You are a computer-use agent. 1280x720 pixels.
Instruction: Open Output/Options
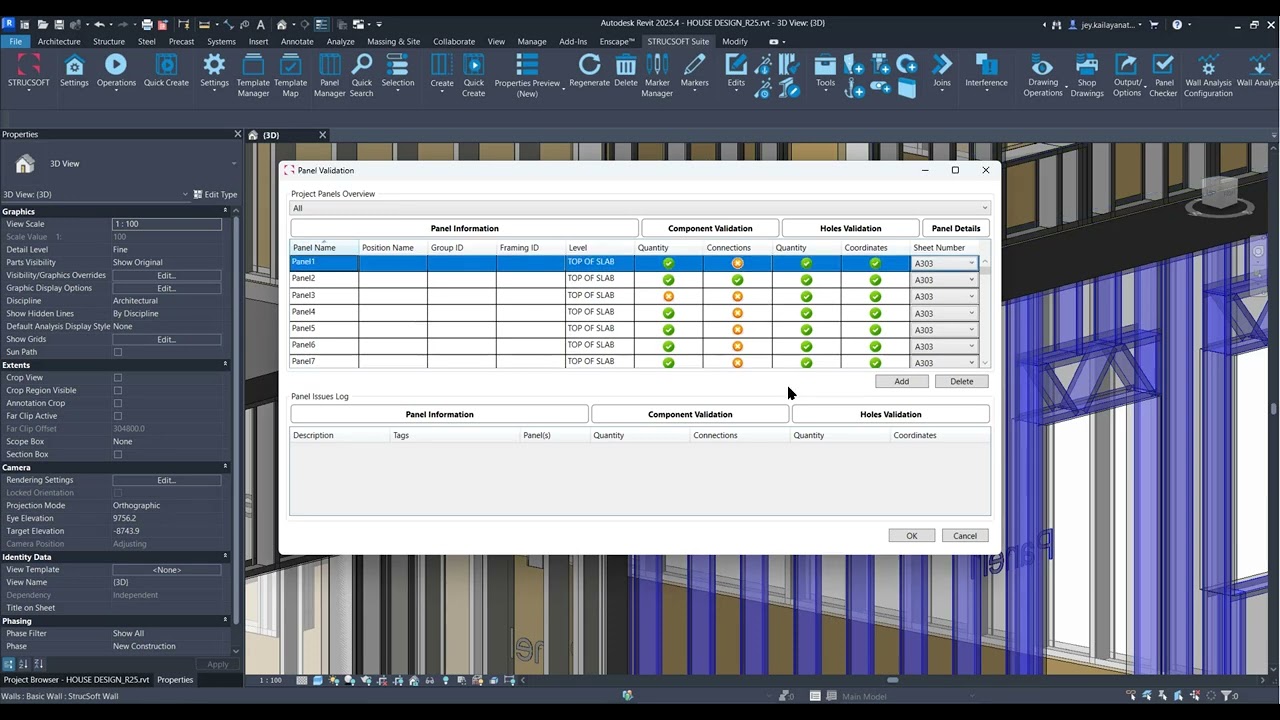click(1127, 76)
